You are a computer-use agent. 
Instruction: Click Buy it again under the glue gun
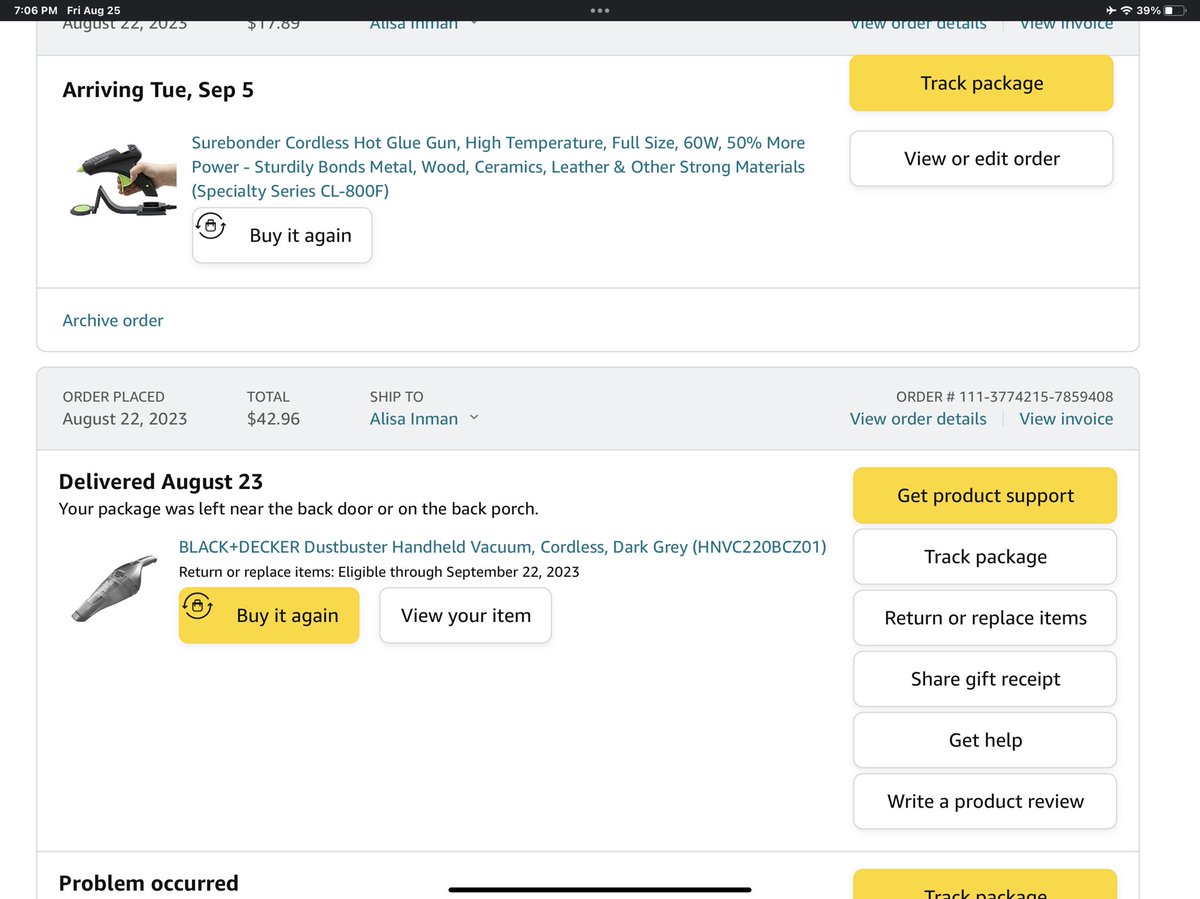282,235
